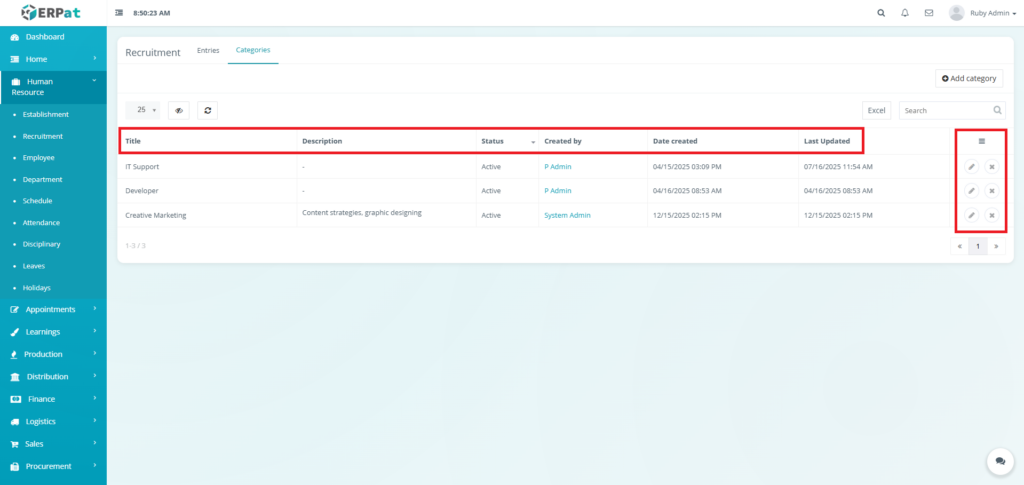Edit the IT Support category
The image size is (1024, 485).
(x=971, y=166)
